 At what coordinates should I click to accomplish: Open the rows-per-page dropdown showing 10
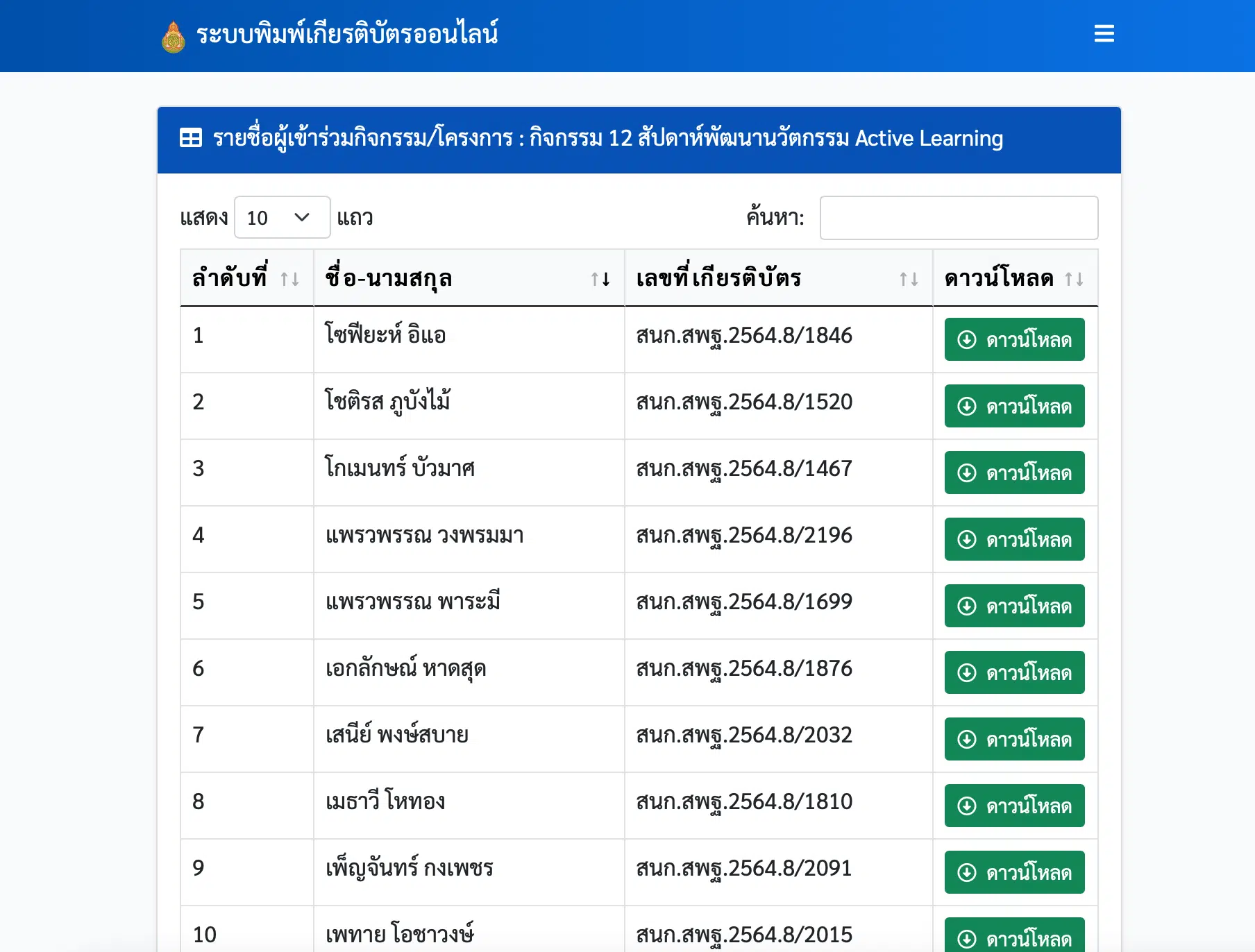pyautogui.click(x=282, y=217)
